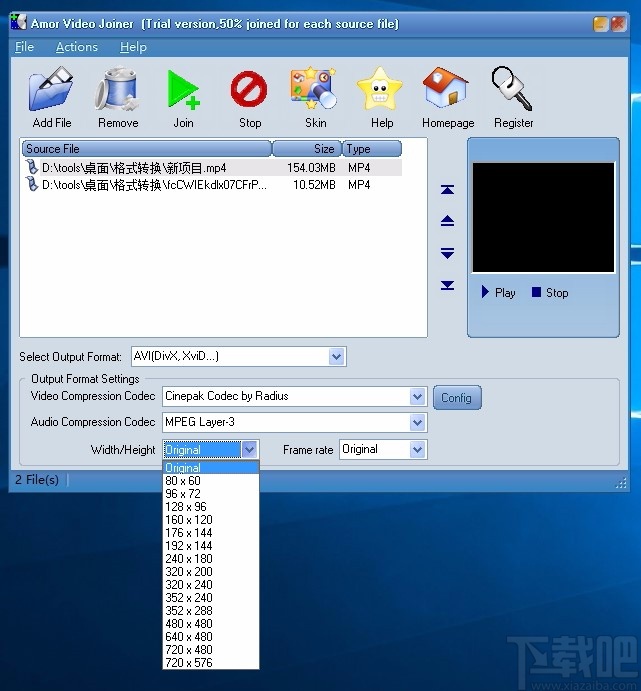Choose 160 x 120 resolution

coord(211,520)
